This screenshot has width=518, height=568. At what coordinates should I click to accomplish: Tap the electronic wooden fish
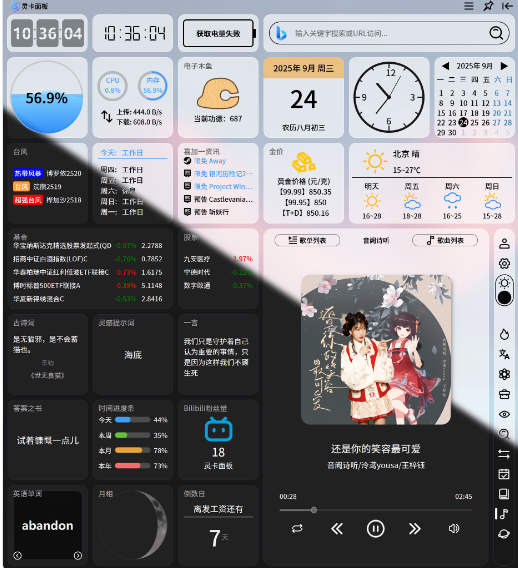tap(218, 93)
